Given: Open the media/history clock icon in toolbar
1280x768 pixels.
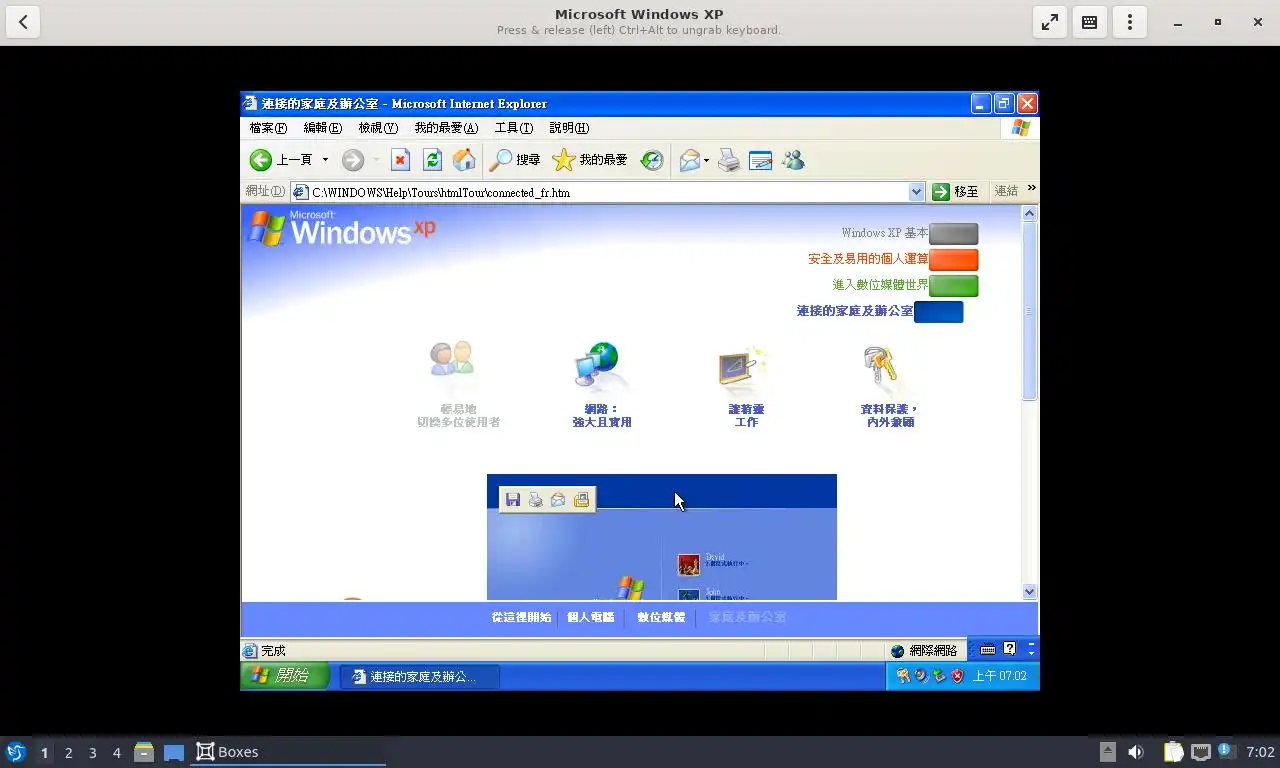Looking at the screenshot, I should click(652, 160).
